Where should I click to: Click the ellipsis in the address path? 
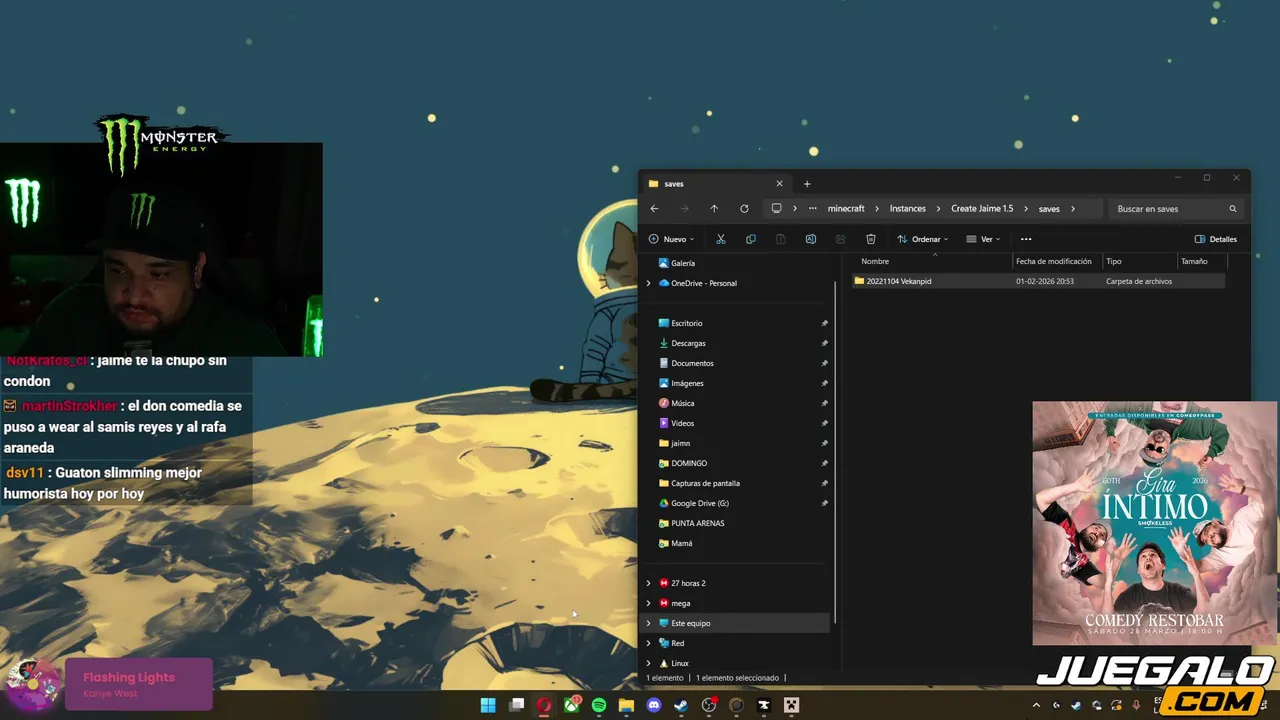coord(813,209)
